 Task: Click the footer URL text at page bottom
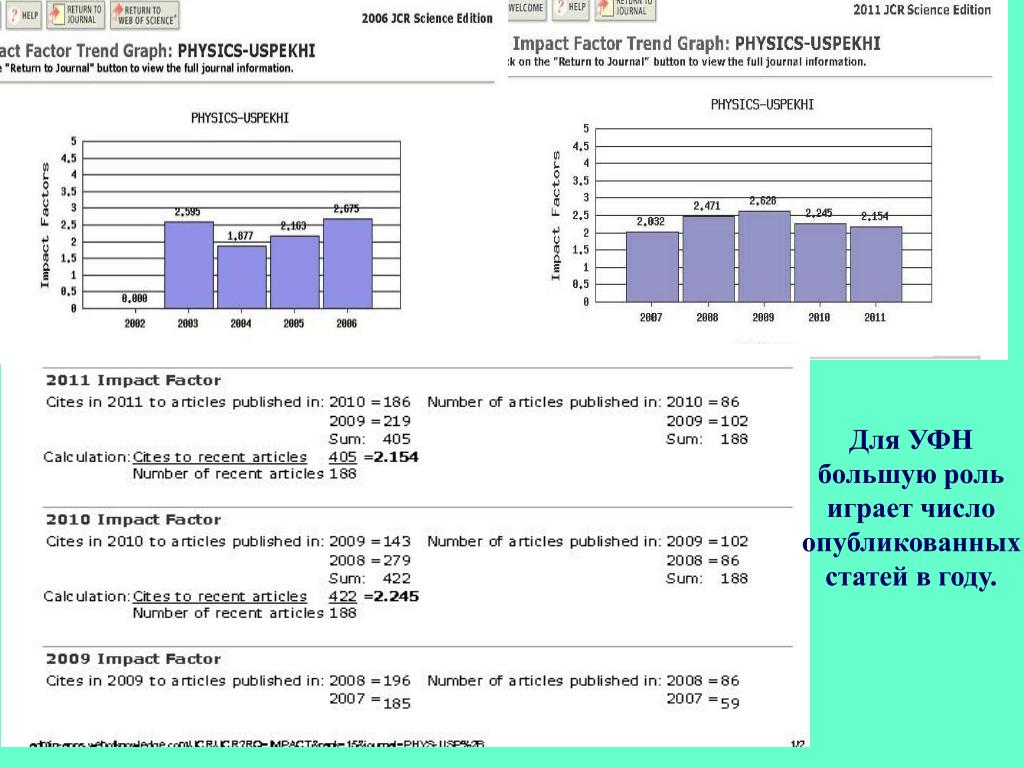257,743
